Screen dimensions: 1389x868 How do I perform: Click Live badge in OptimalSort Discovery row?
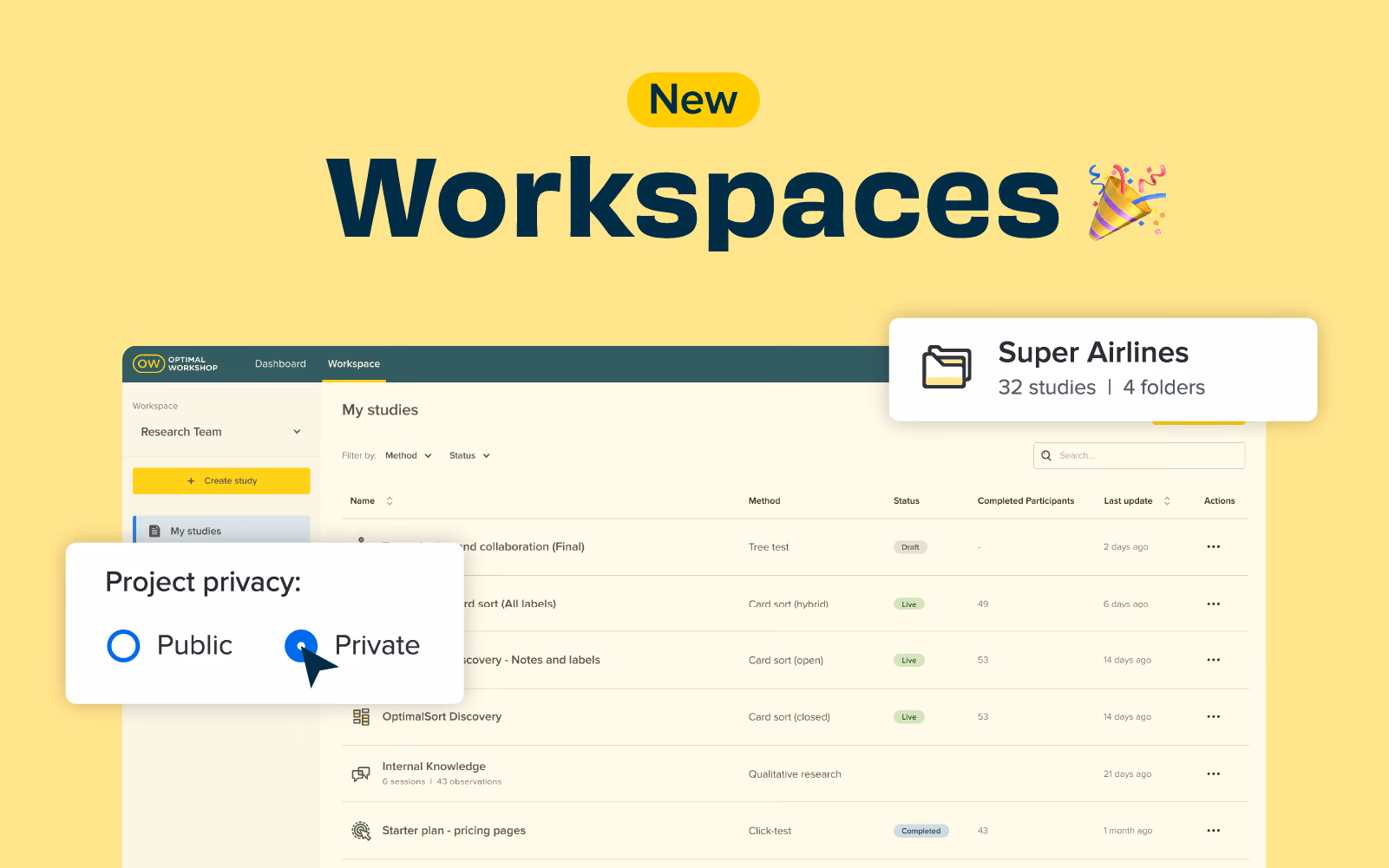click(x=908, y=717)
